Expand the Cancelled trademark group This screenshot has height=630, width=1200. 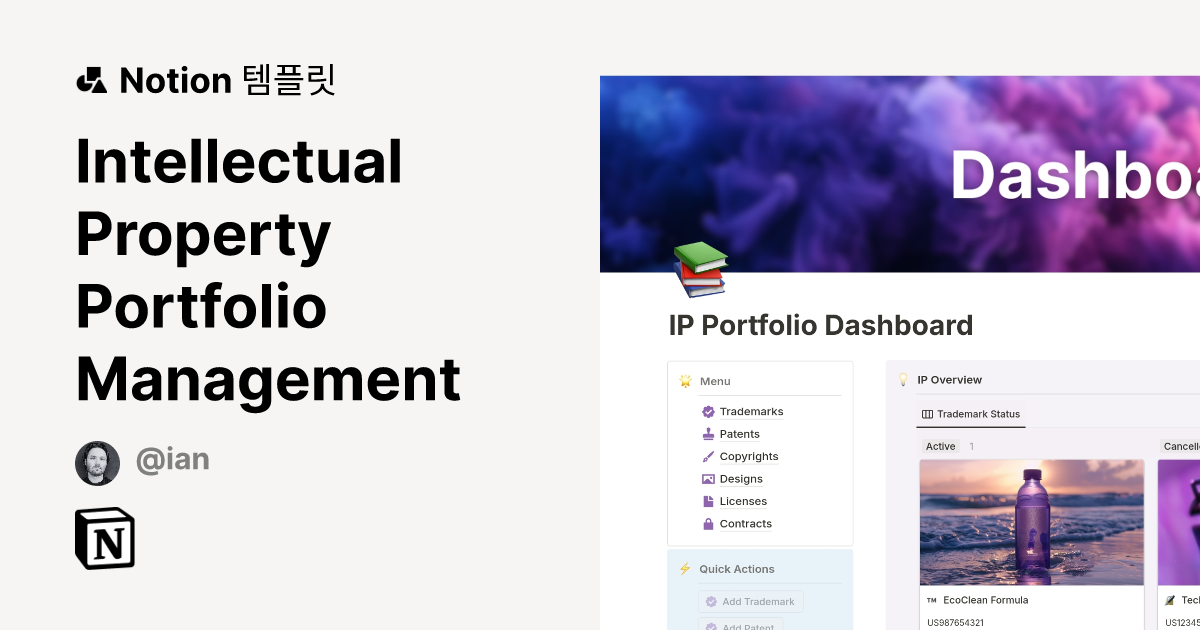pyautogui.click(x=1180, y=446)
